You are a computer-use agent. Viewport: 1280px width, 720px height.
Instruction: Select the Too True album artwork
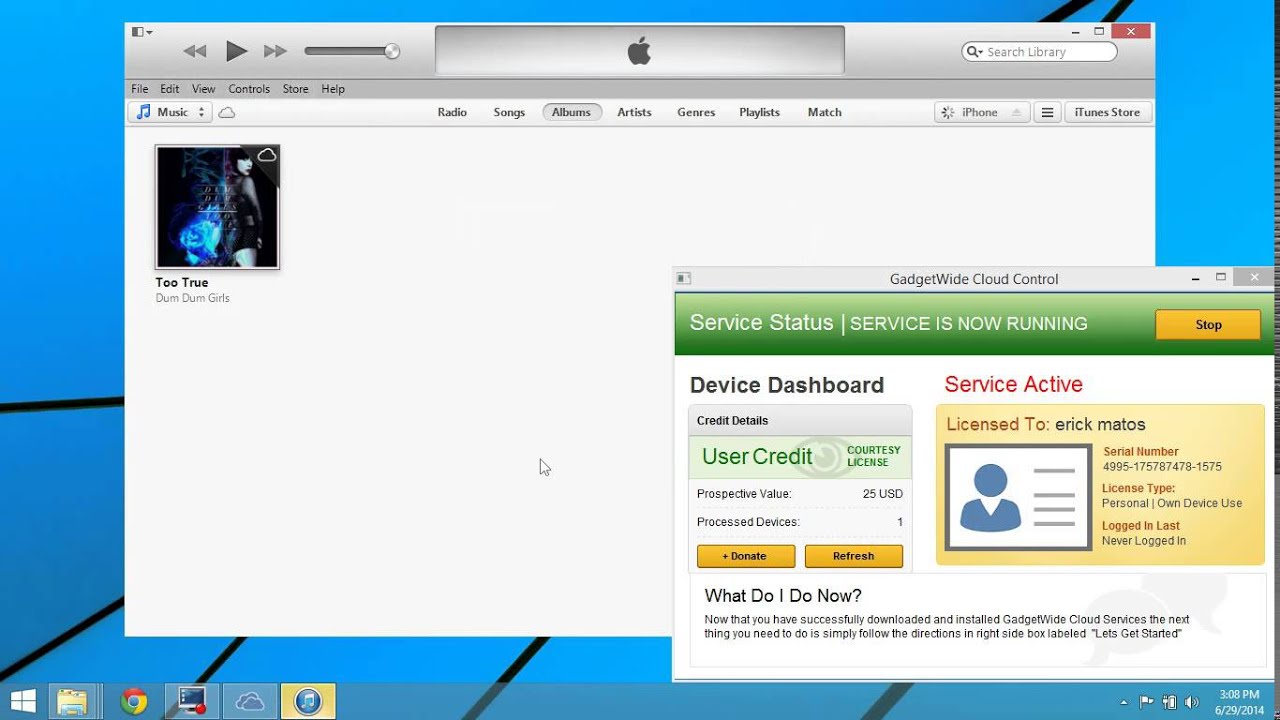(x=217, y=207)
